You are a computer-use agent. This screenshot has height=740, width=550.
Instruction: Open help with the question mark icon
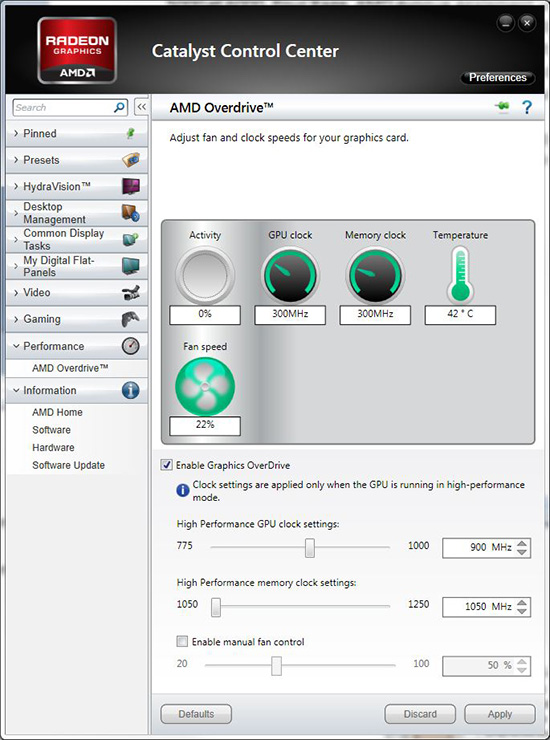point(527,107)
